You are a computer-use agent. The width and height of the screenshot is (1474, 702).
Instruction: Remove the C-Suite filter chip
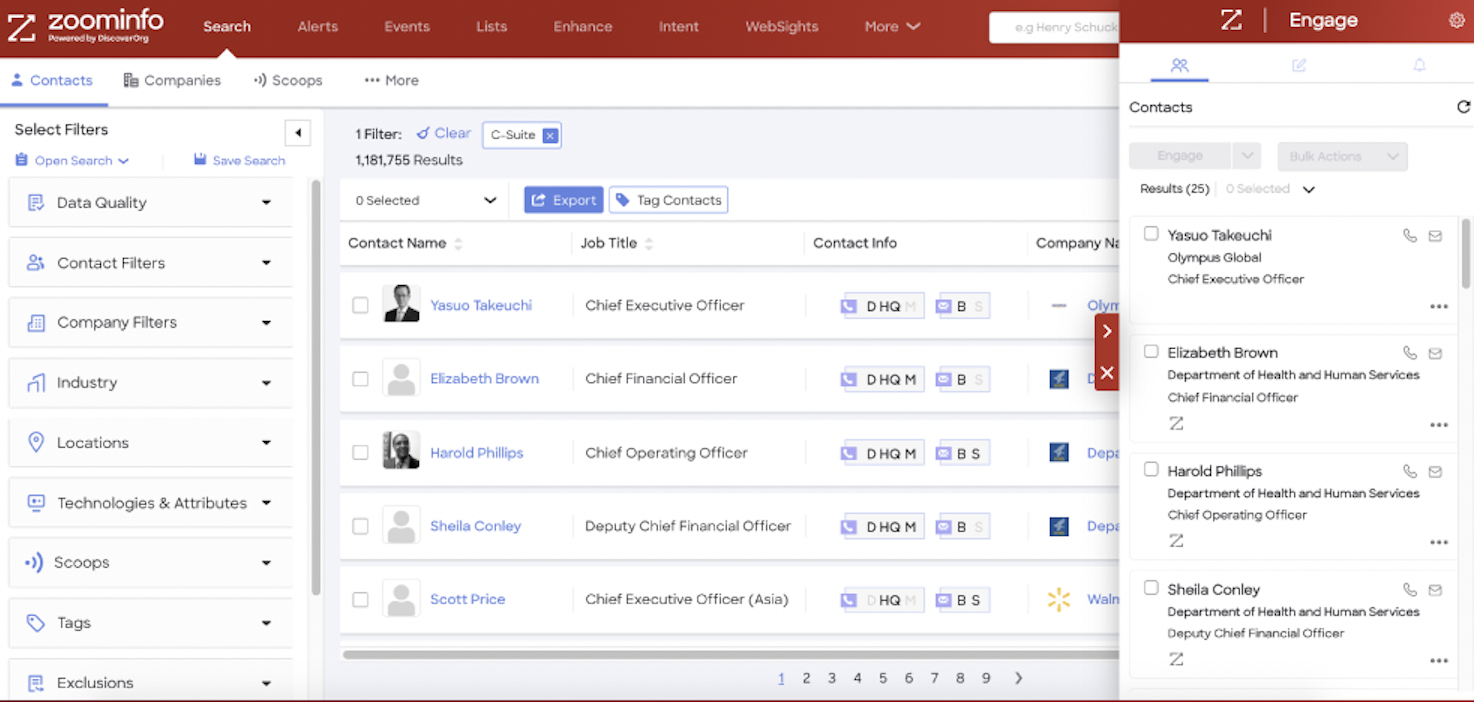pos(550,135)
